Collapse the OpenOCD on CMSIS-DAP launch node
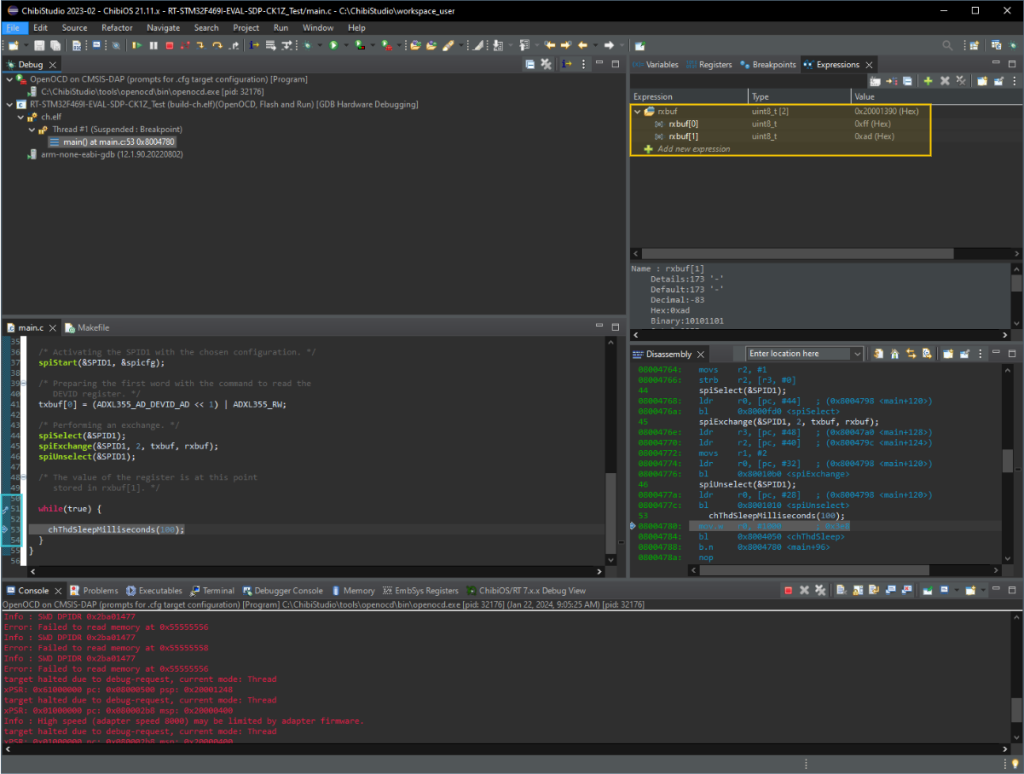The height and width of the screenshot is (774, 1024). point(9,79)
